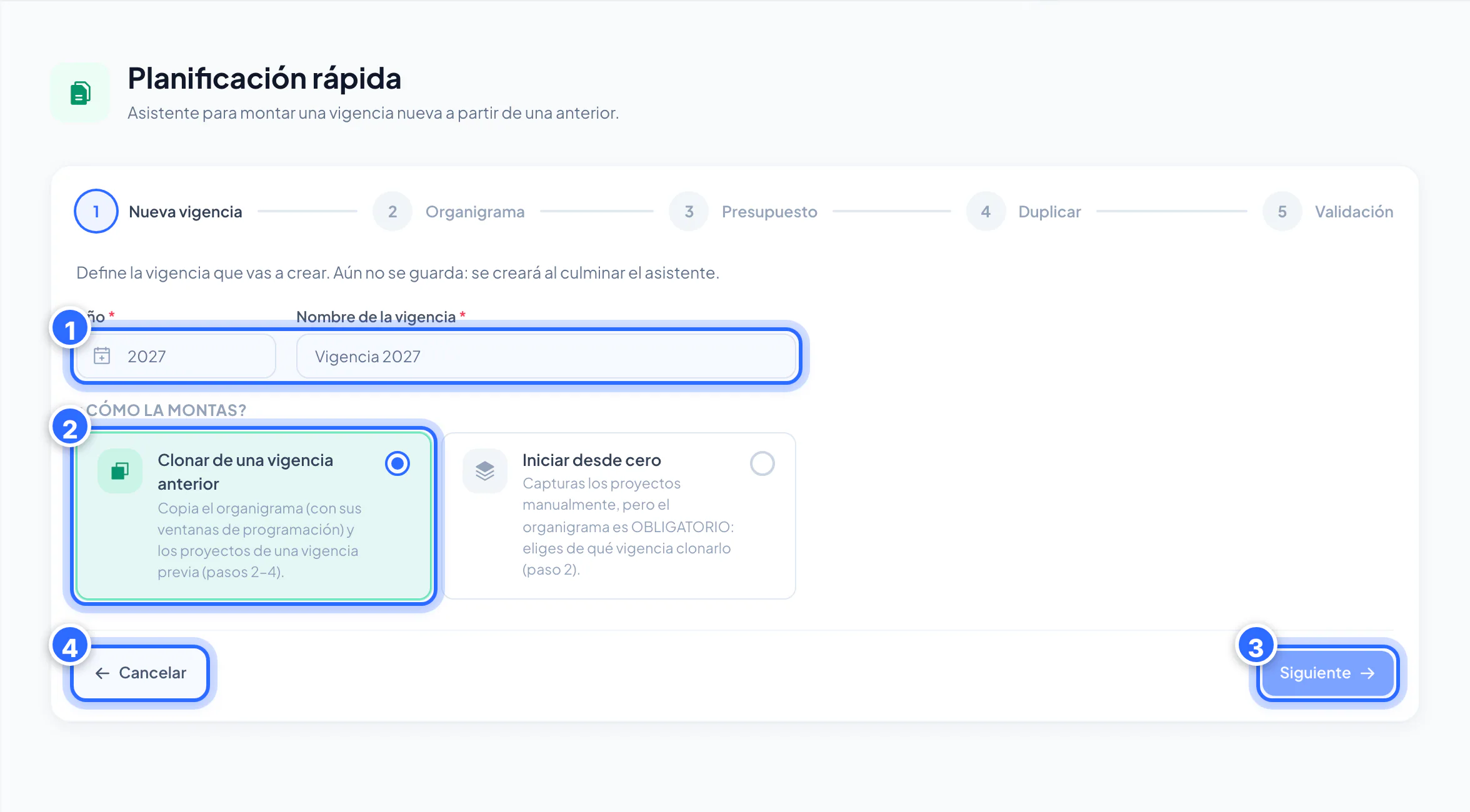Go to step 1 Nueva vigencia
This screenshot has width=1470, height=812.
click(158, 211)
